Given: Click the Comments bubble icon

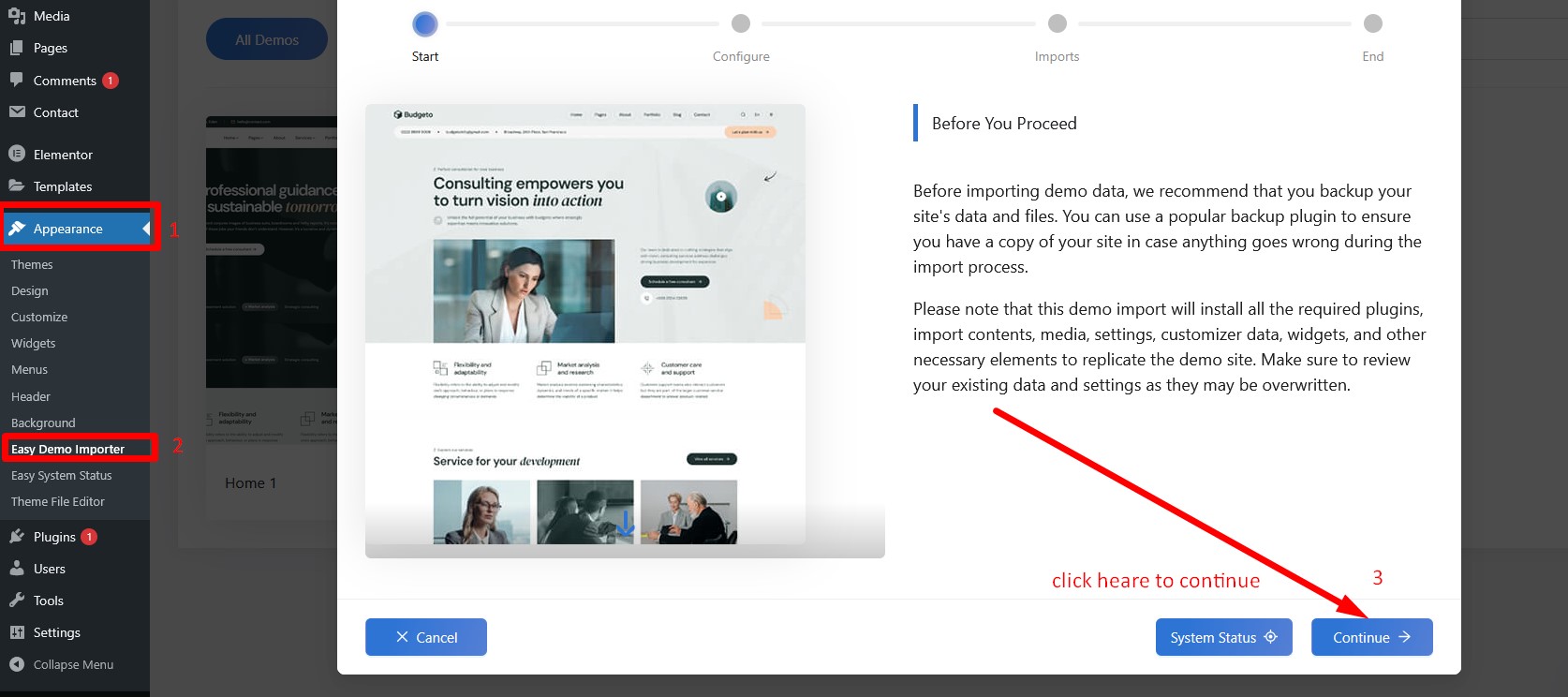Looking at the screenshot, I should (17, 81).
